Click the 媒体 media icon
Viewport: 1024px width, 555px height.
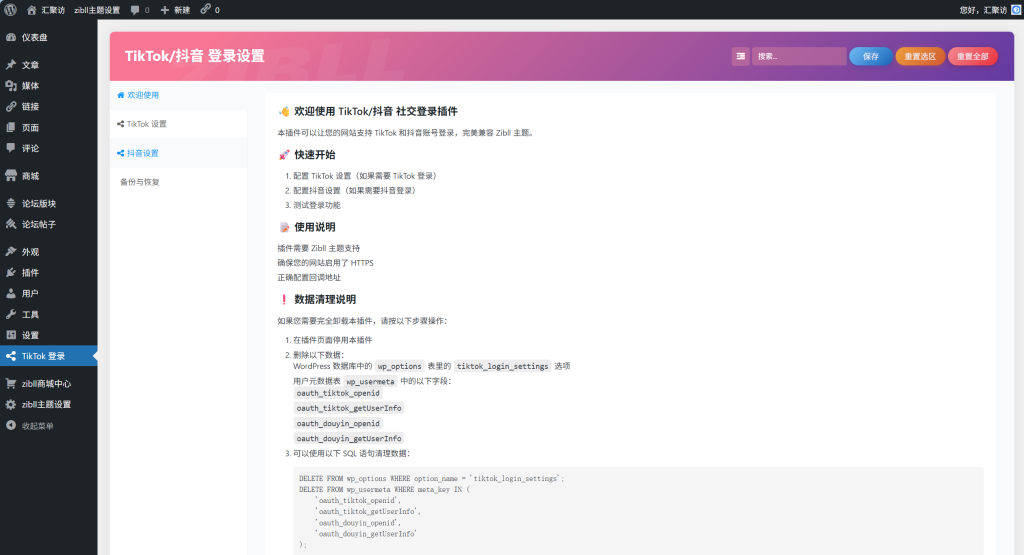(11, 86)
